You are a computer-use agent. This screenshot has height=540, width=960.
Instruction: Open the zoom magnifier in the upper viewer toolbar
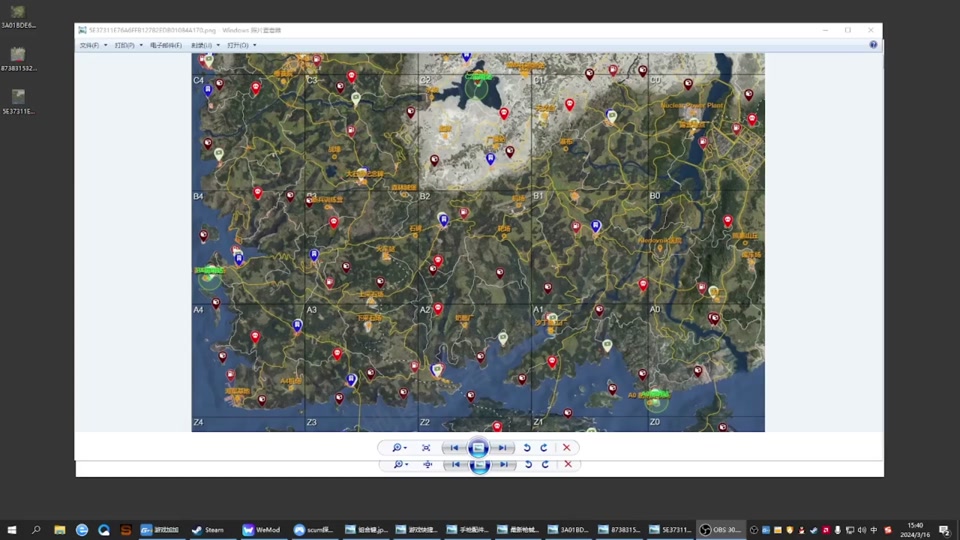tap(399, 448)
